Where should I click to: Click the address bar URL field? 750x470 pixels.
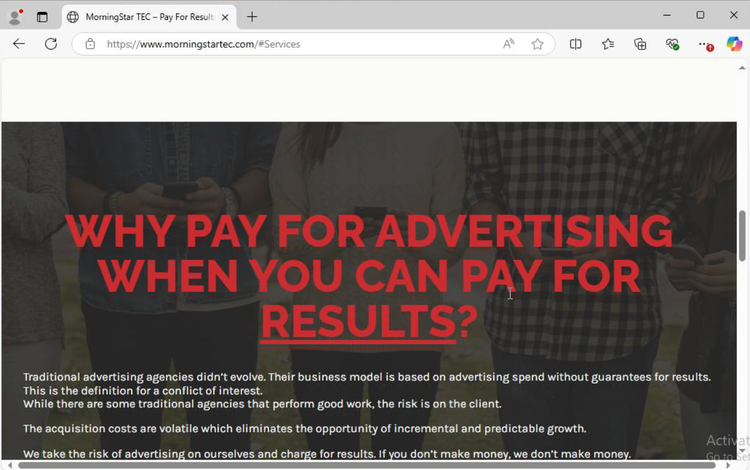290,44
